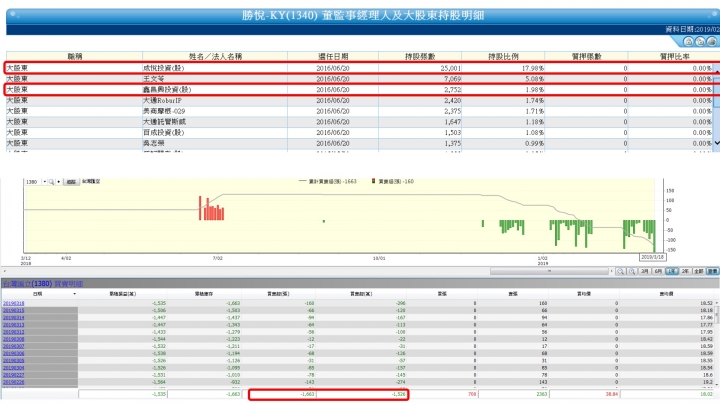Image resolution: width=720 pixels, height=405 pixels.
Task: Click the third round icon in the top-right toolbar
Action: (711, 42)
